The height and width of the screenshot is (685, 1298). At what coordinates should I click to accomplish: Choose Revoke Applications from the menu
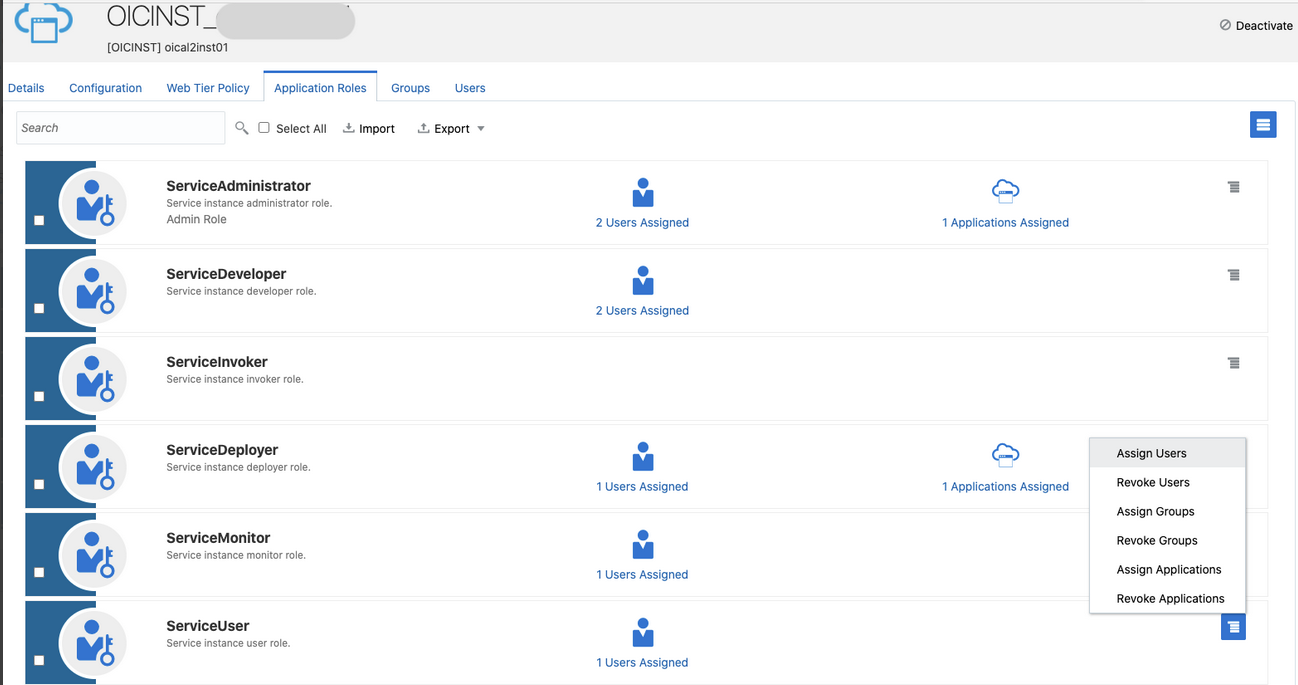pos(1168,598)
